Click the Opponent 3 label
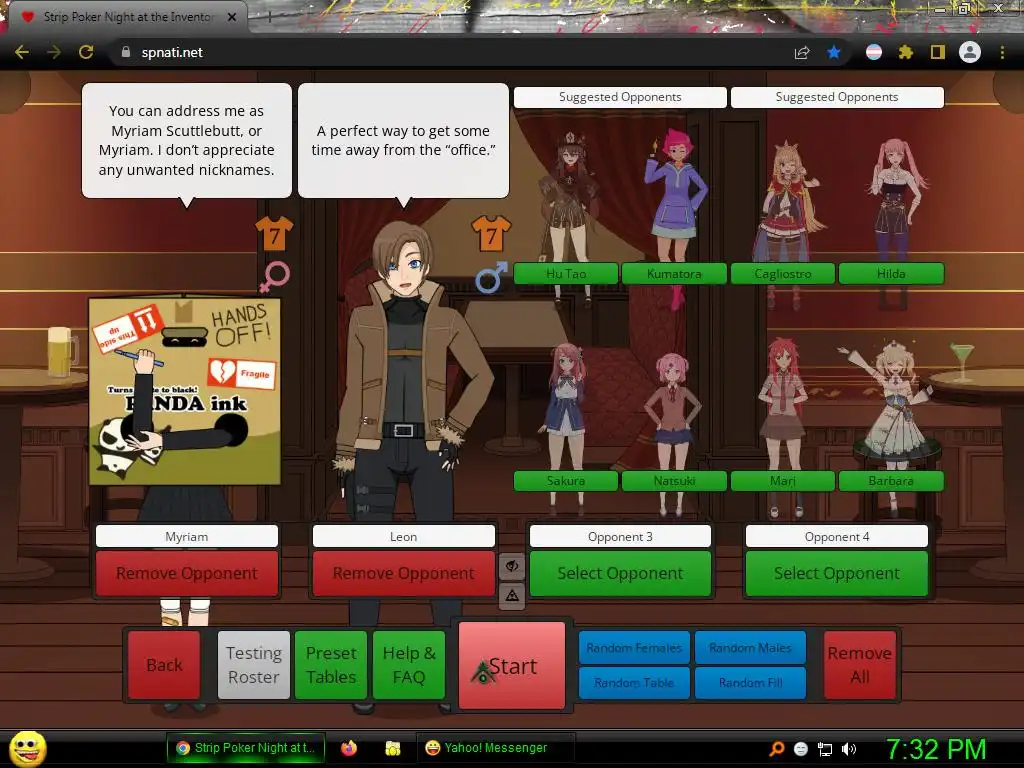 (x=620, y=537)
